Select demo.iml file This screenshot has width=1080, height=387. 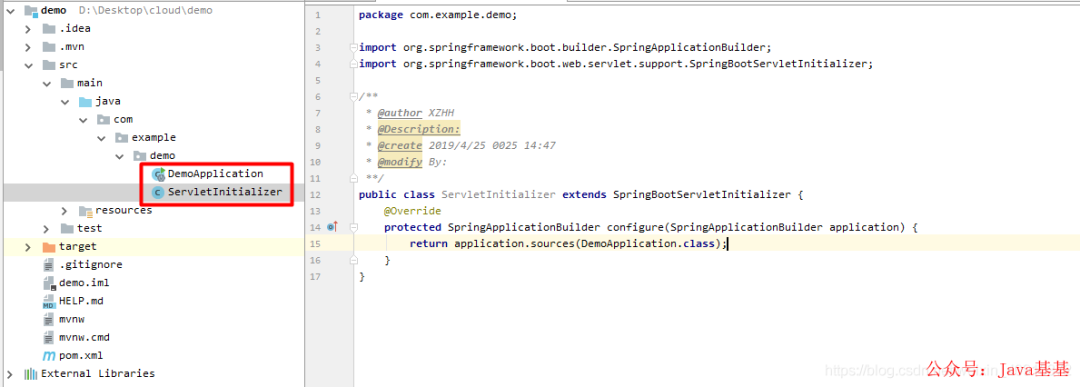84,283
